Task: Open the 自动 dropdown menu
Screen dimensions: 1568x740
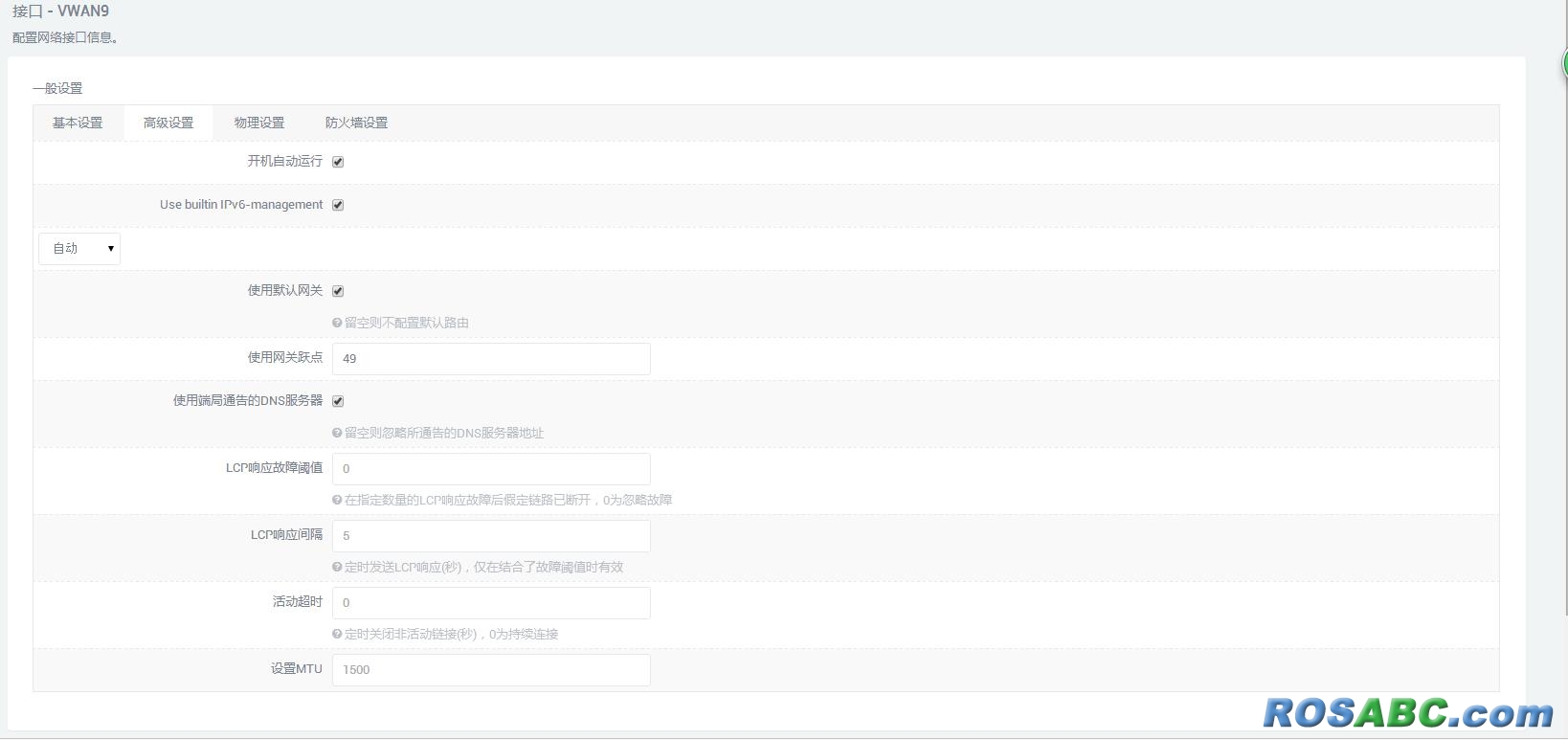Action: coord(79,248)
